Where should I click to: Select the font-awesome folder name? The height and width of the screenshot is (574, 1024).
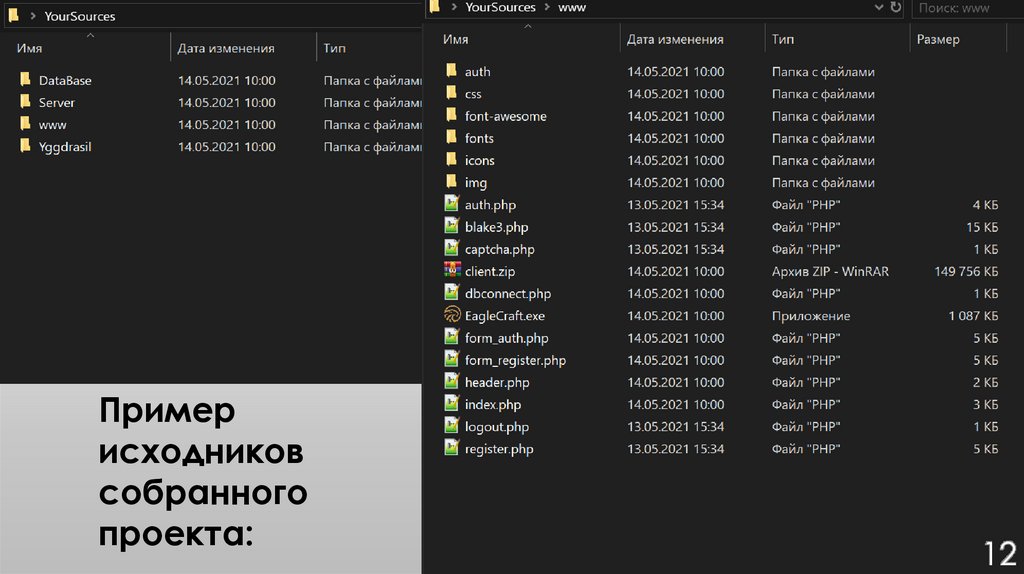(505, 116)
